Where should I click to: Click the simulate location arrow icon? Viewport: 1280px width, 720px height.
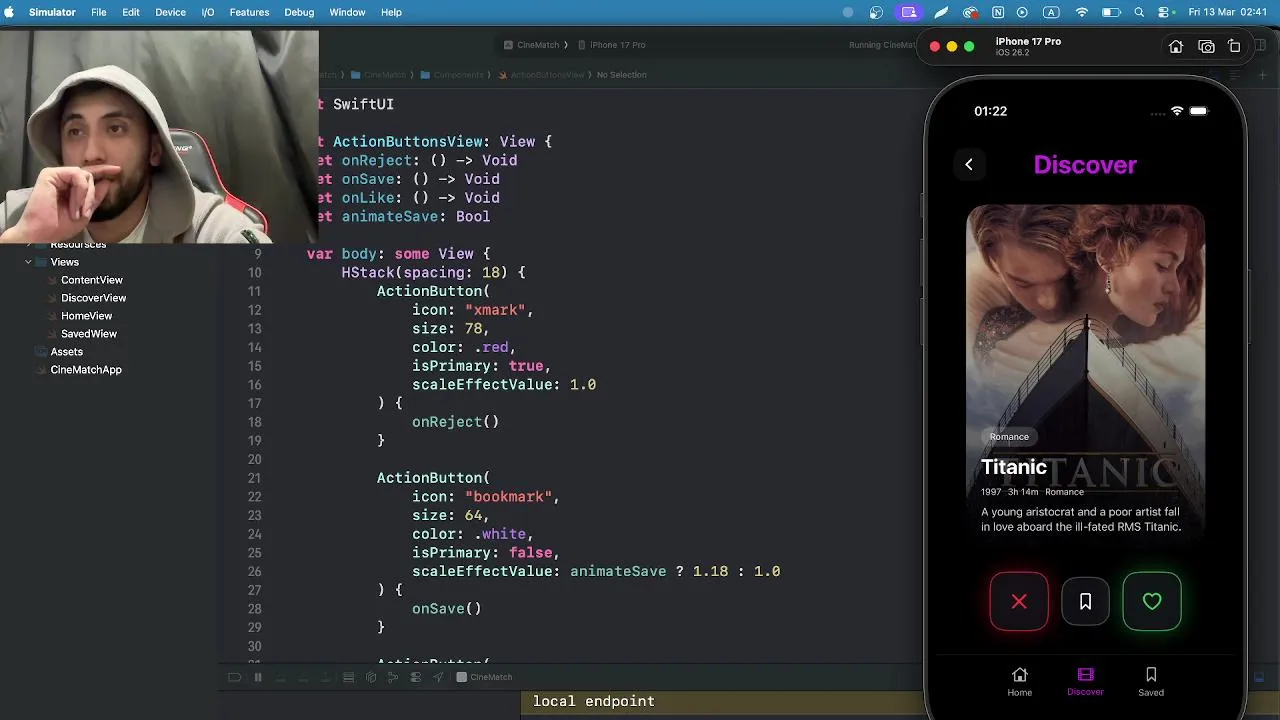click(438, 677)
